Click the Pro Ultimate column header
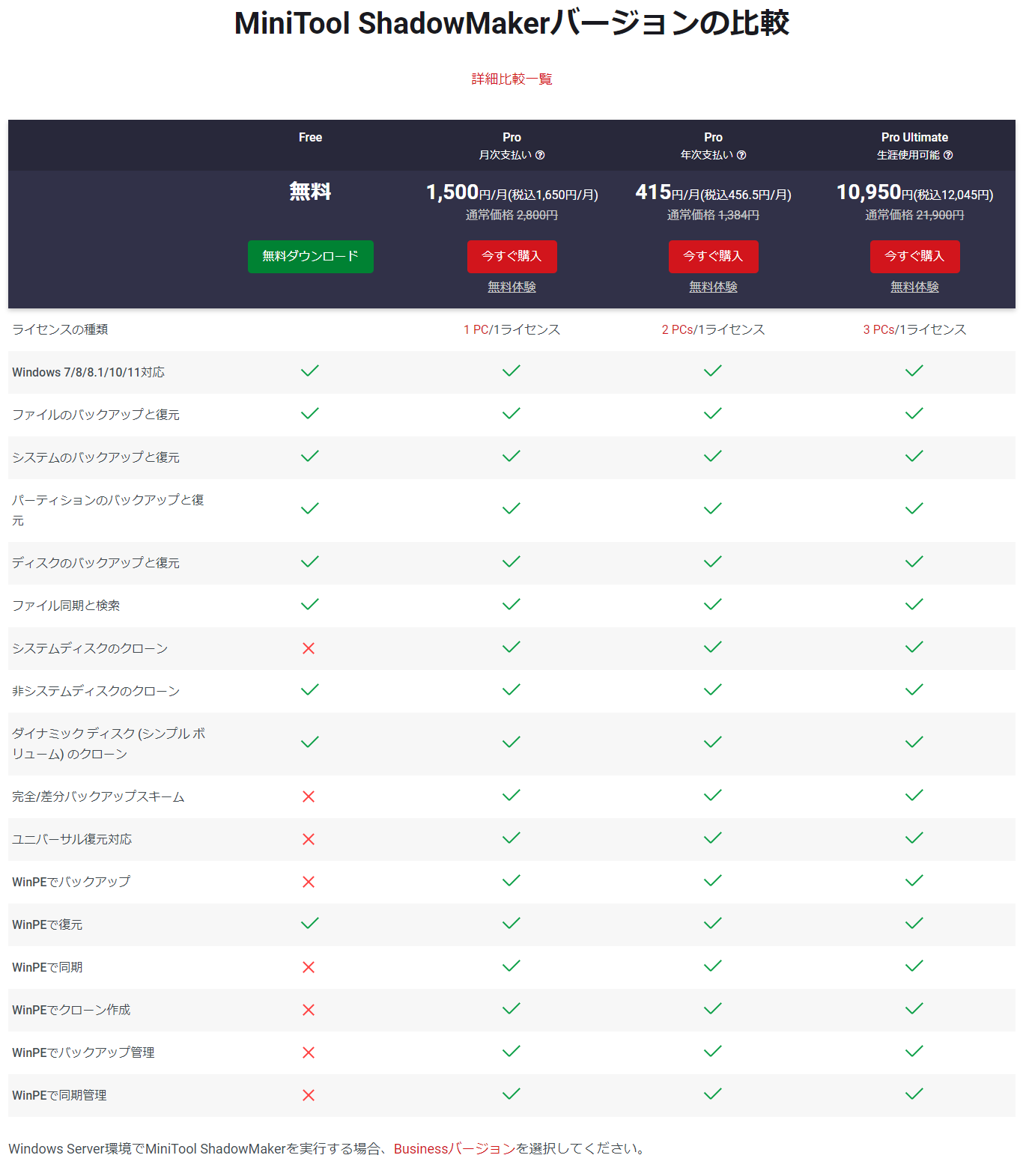Screen dimensions: 1026x1176 (914, 138)
